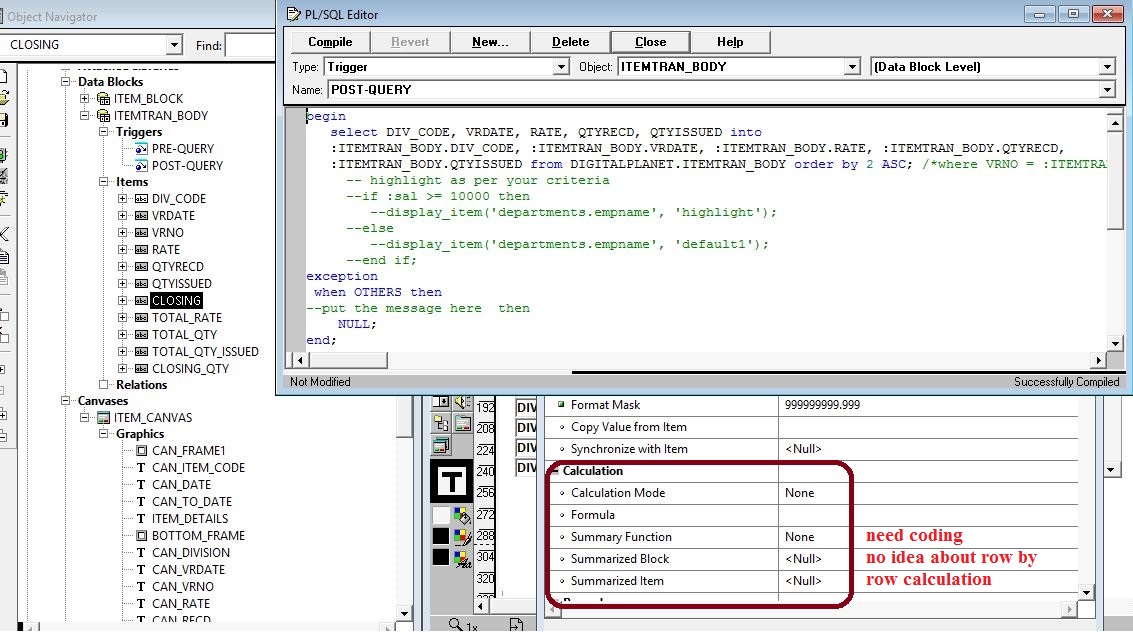
Task: Select the CAN_VRNO graphic in the tree
Action: tap(183, 586)
